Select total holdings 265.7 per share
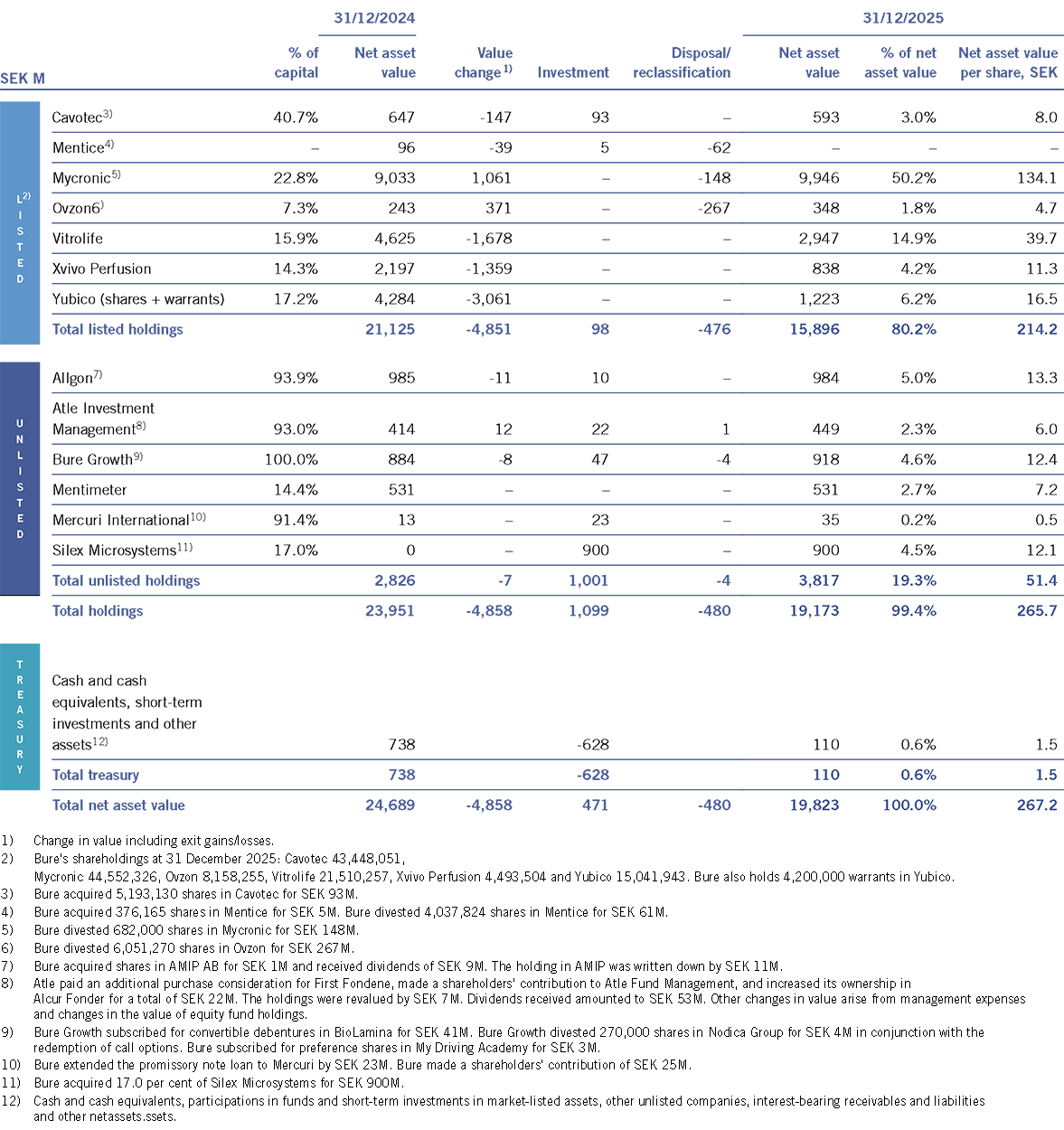 [1037, 610]
